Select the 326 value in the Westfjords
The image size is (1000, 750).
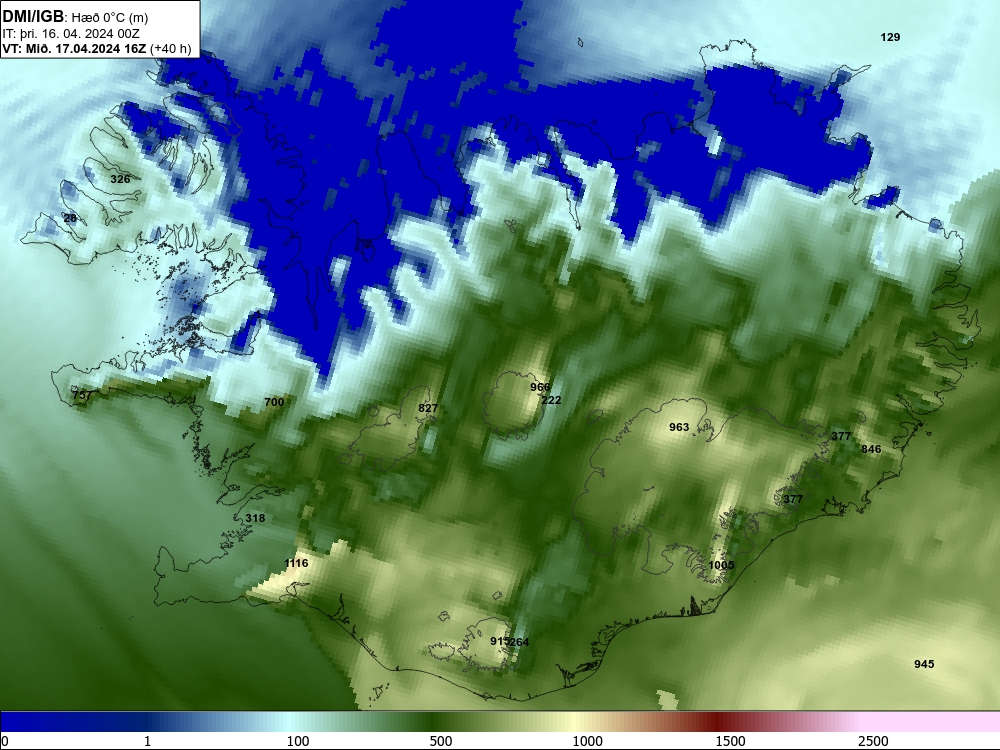pyautogui.click(x=120, y=179)
